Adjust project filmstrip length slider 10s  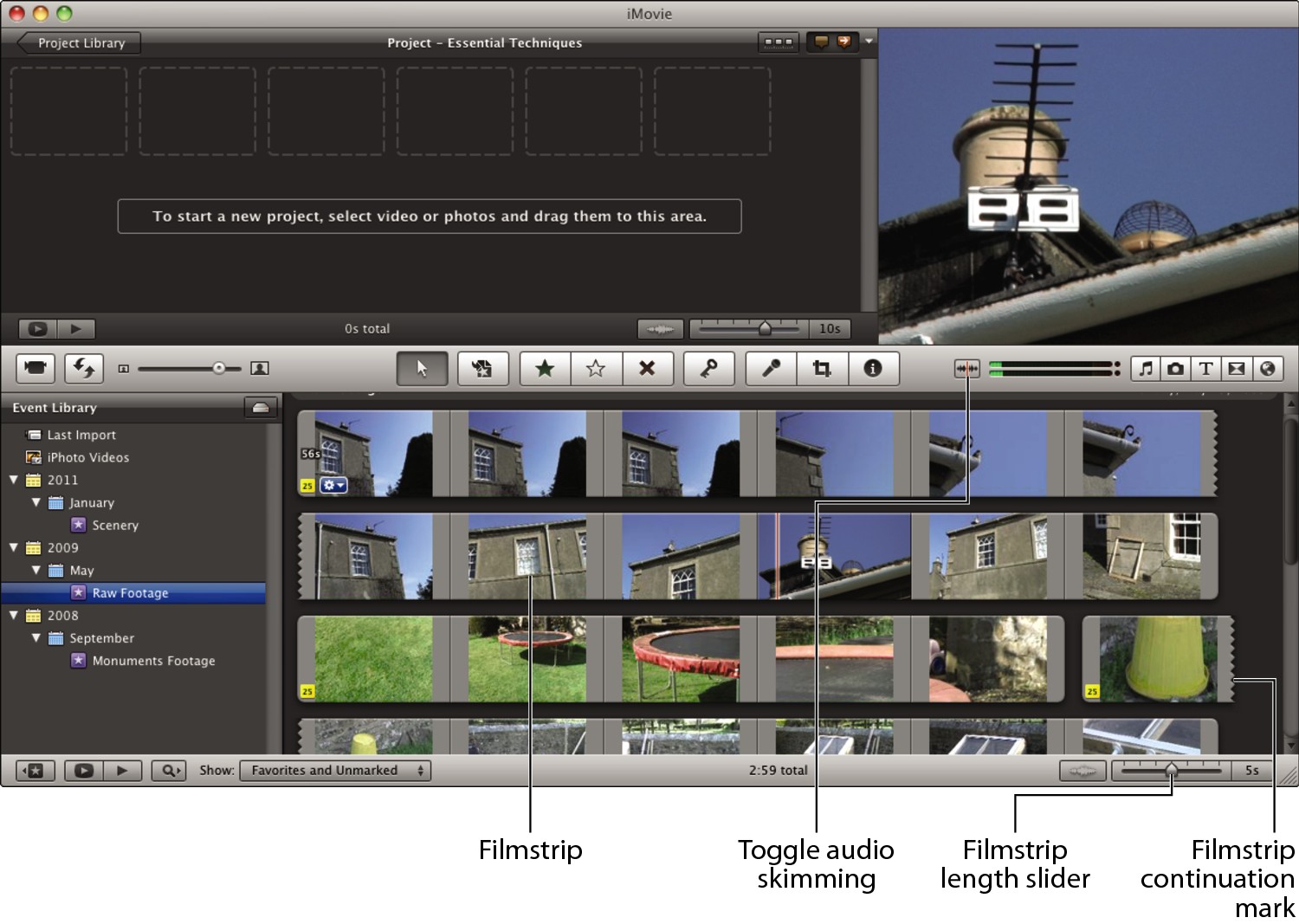pos(765,328)
